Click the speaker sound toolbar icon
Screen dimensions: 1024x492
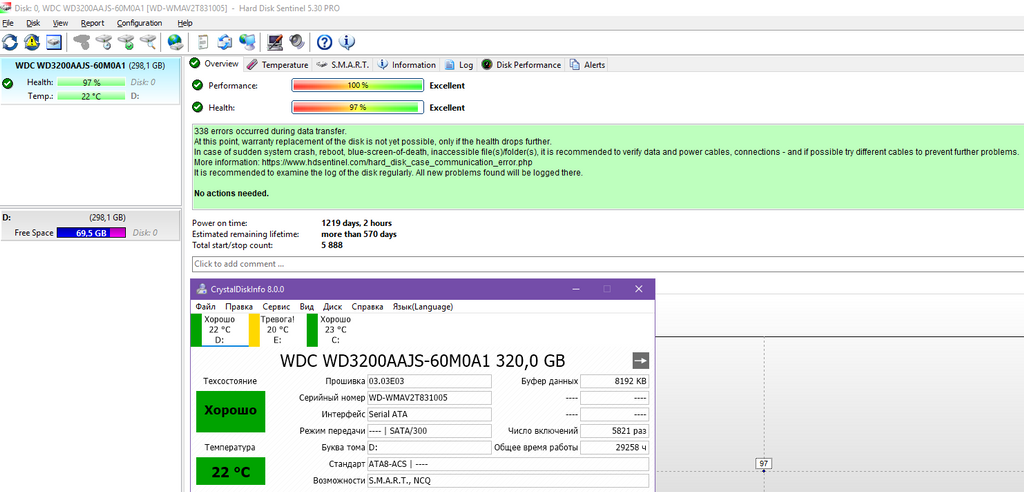pos(296,42)
